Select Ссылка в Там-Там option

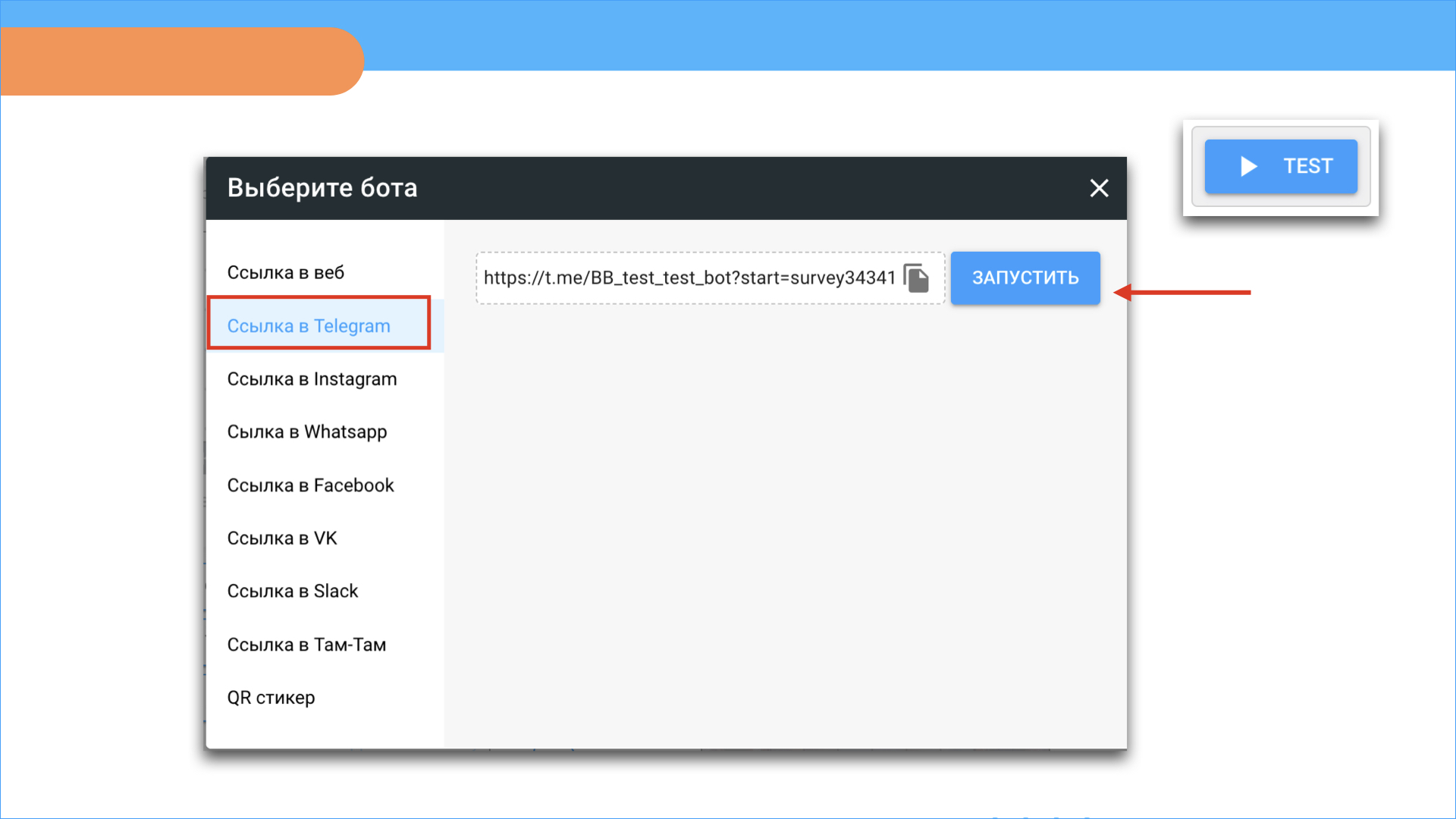(325, 645)
